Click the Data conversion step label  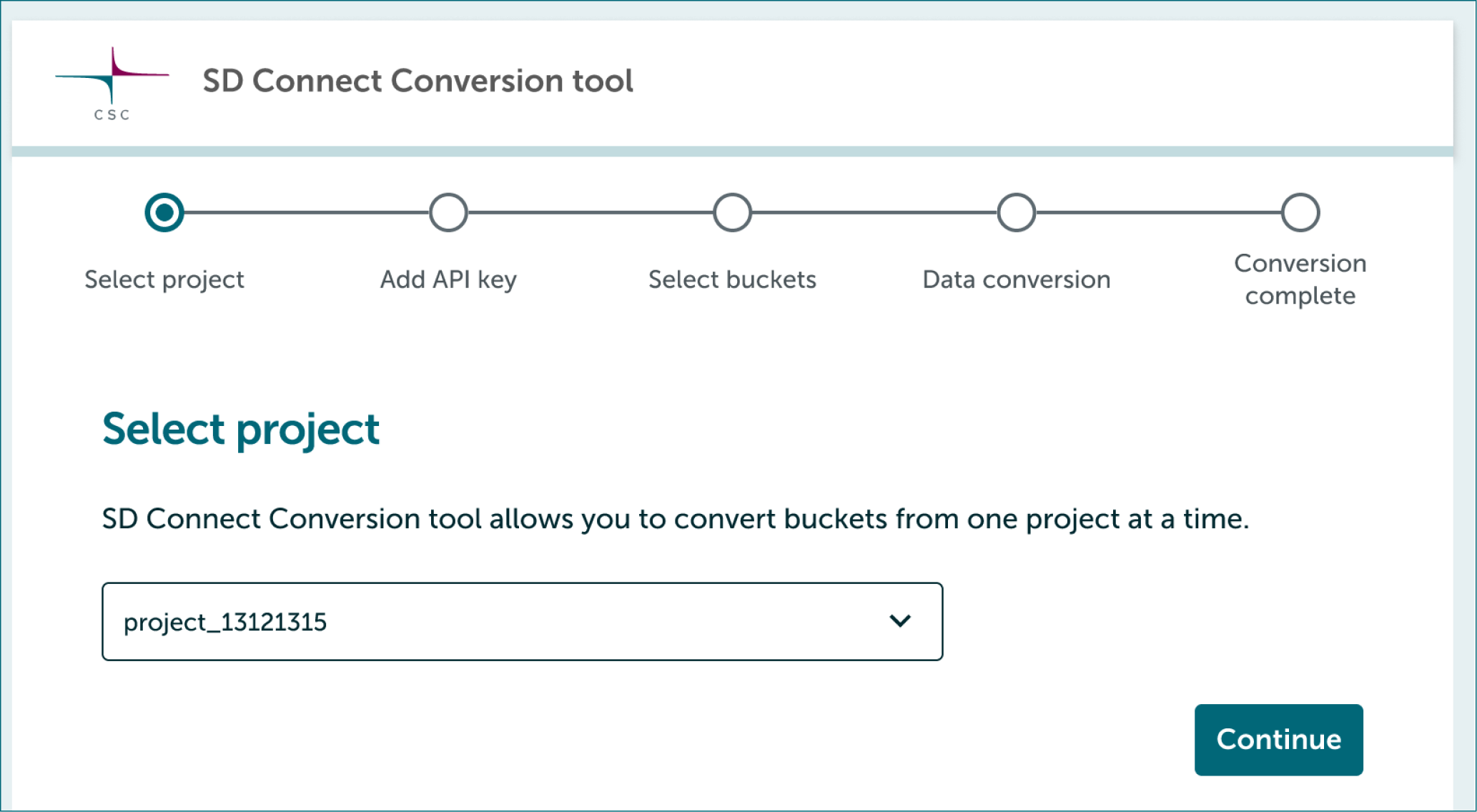[1015, 279]
